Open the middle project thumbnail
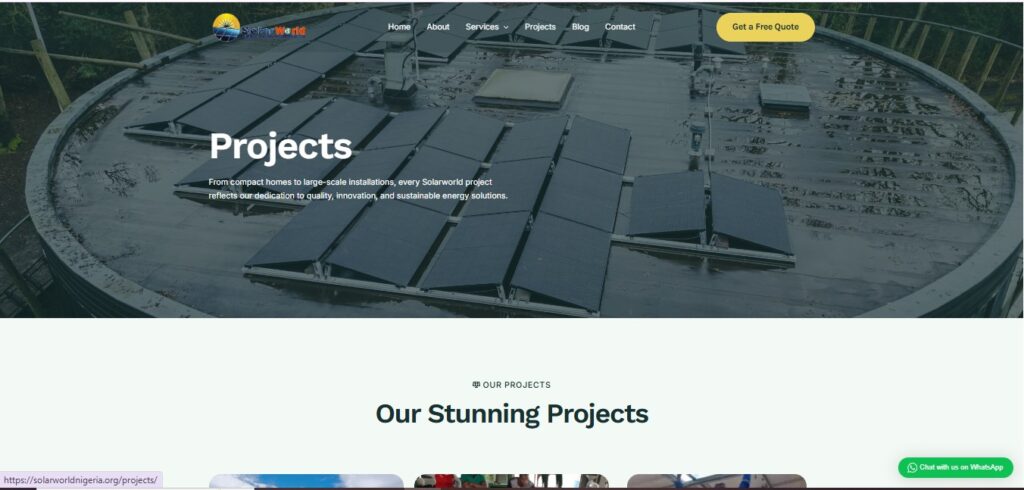The image size is (1024, 490). (x=511, y=482)
